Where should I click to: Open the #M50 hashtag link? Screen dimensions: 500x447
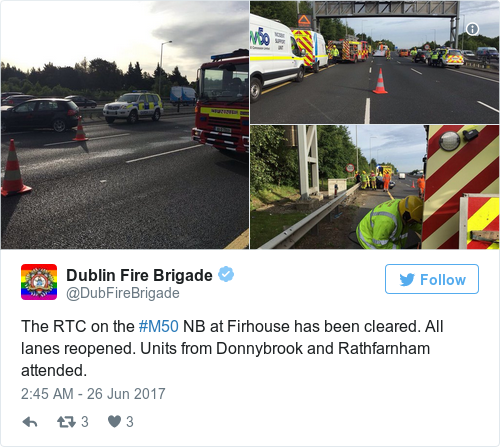pyautogui.click(x=158, y=326)
